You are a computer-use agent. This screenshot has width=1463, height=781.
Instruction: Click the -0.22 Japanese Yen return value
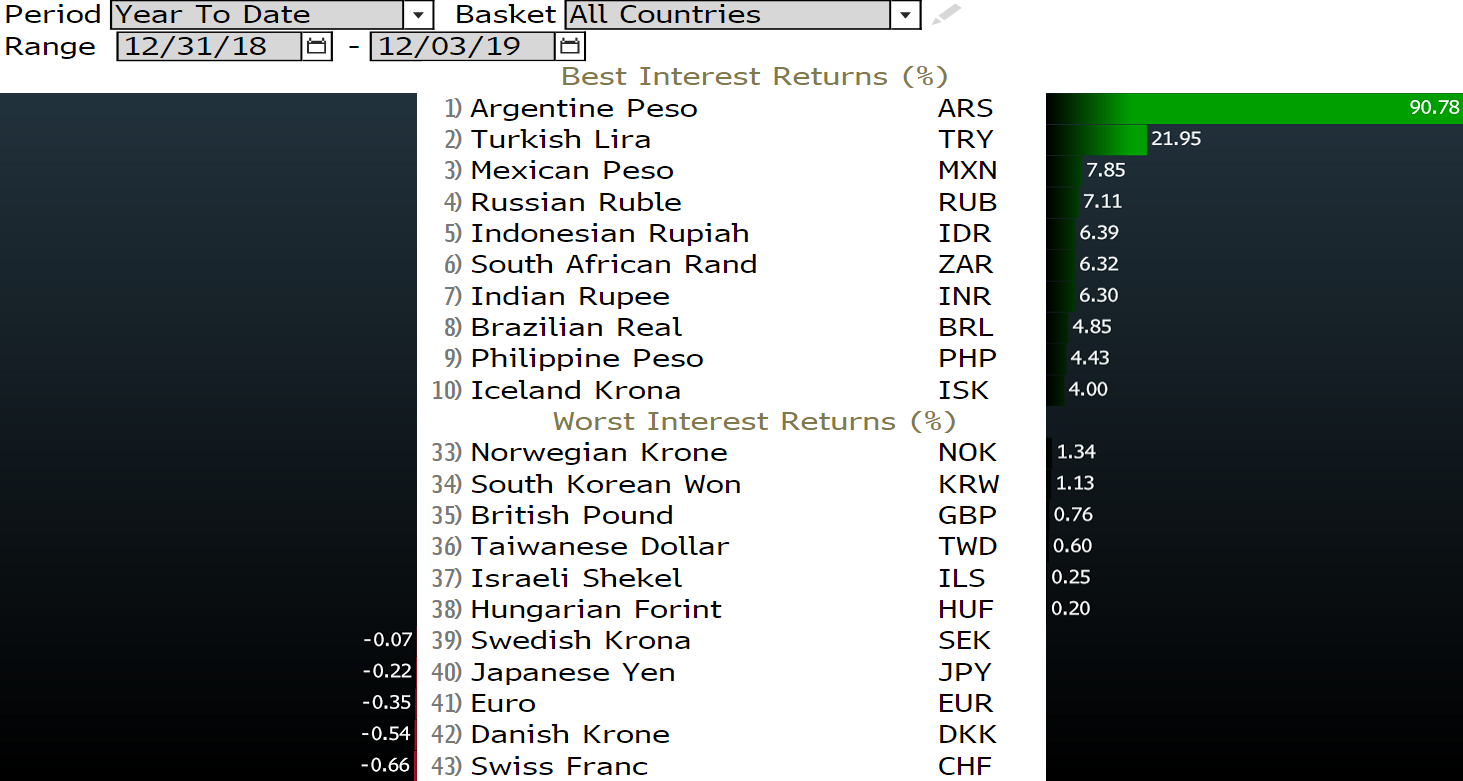[388, 671]
